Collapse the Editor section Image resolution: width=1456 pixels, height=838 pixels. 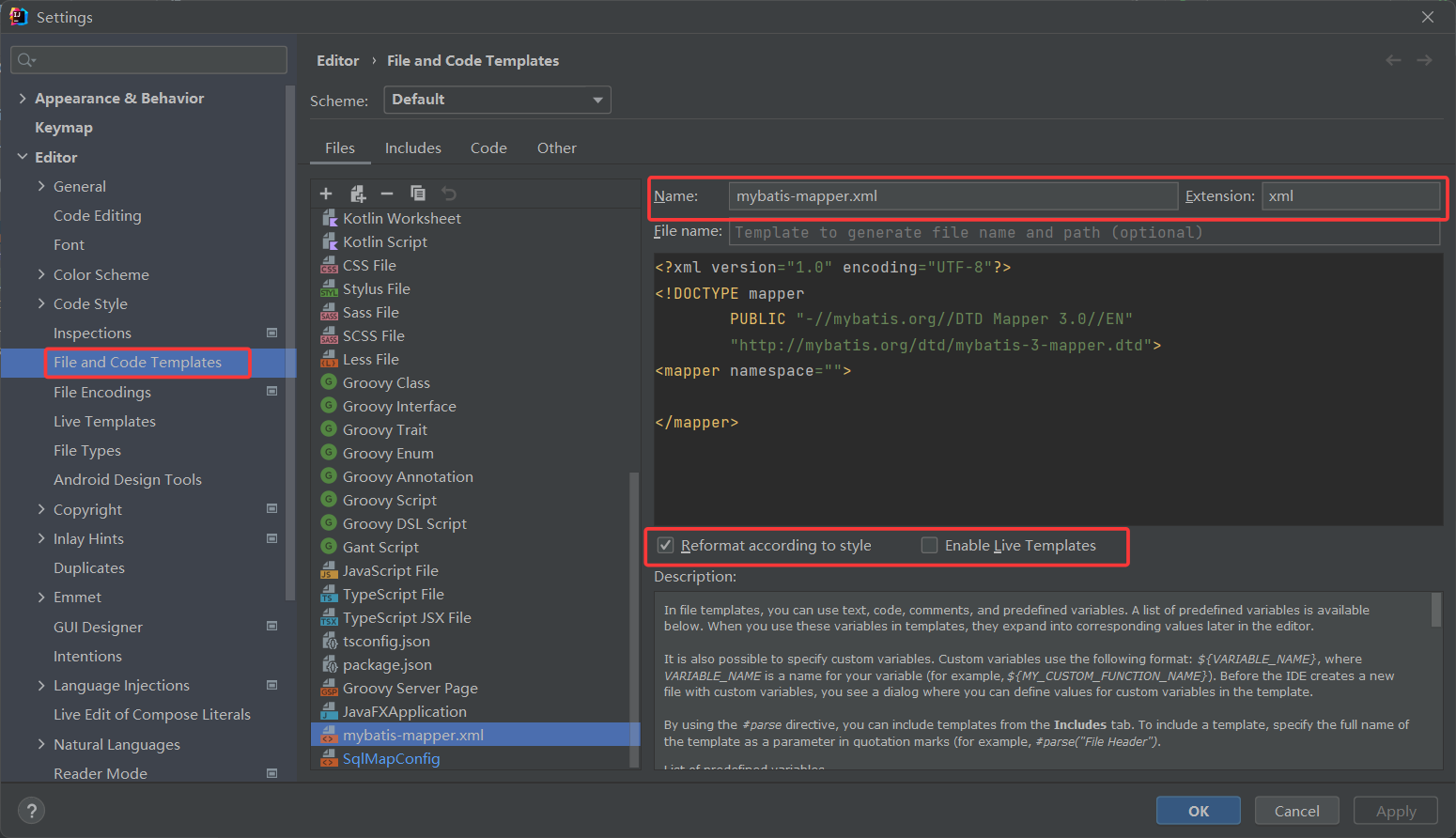(x=23, y=157)
